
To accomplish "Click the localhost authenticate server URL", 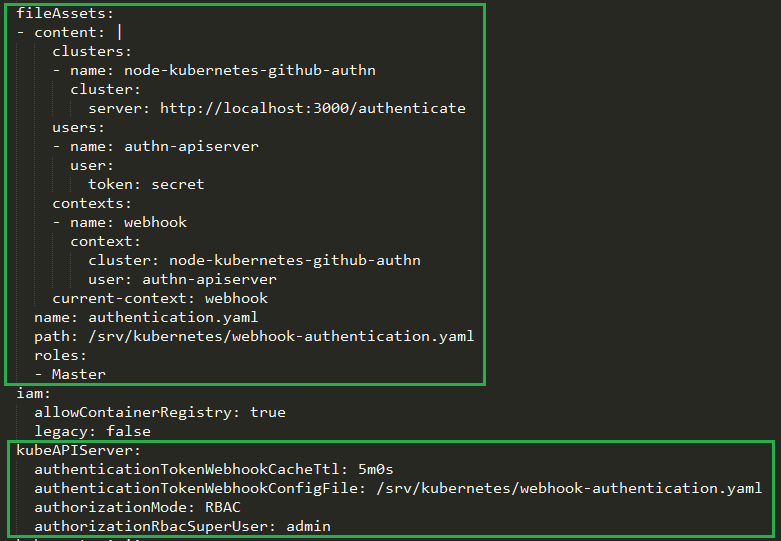I will [x=312, y=108].
